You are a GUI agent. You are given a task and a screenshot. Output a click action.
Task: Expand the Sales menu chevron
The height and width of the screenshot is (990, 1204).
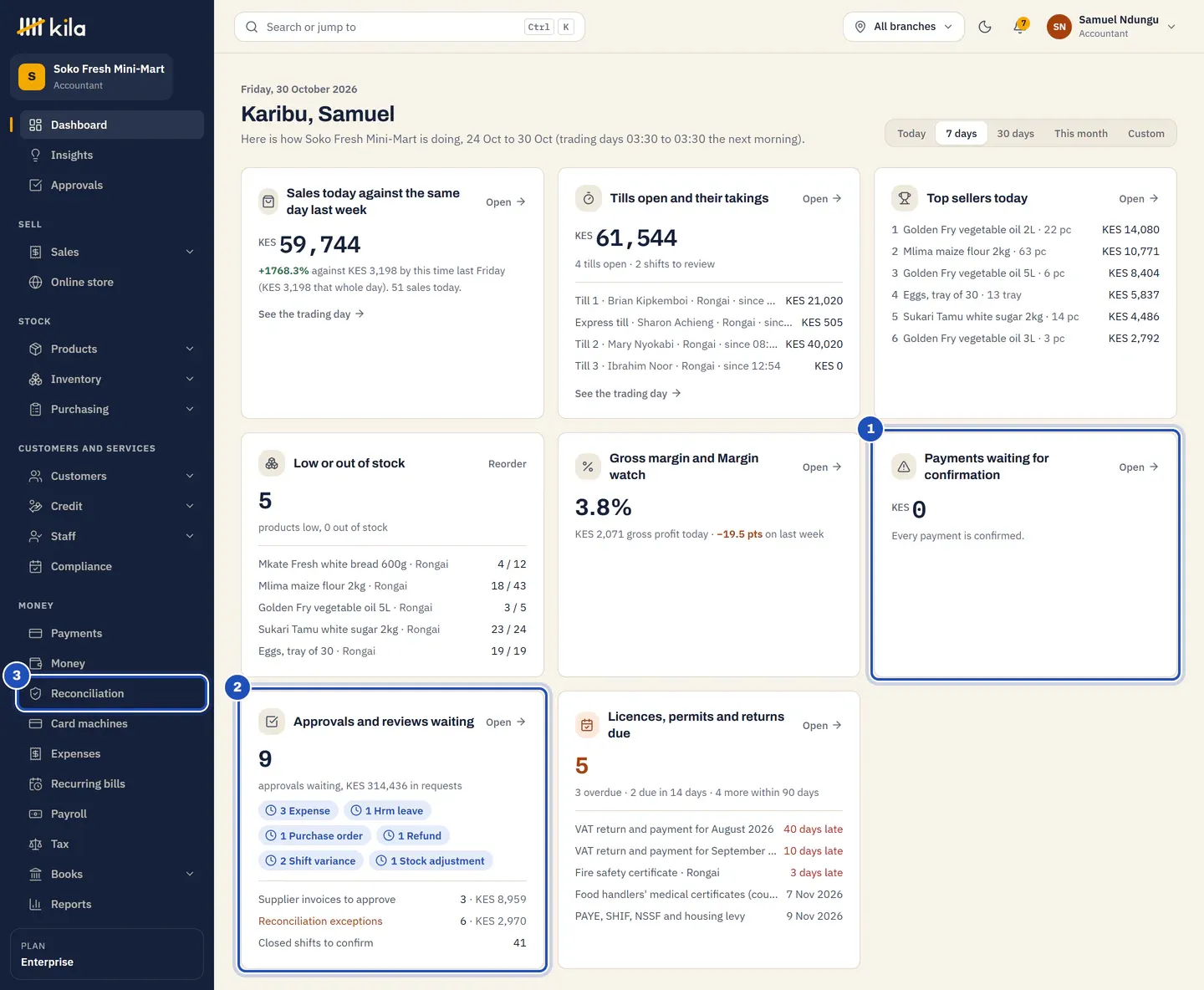point(190,252)
